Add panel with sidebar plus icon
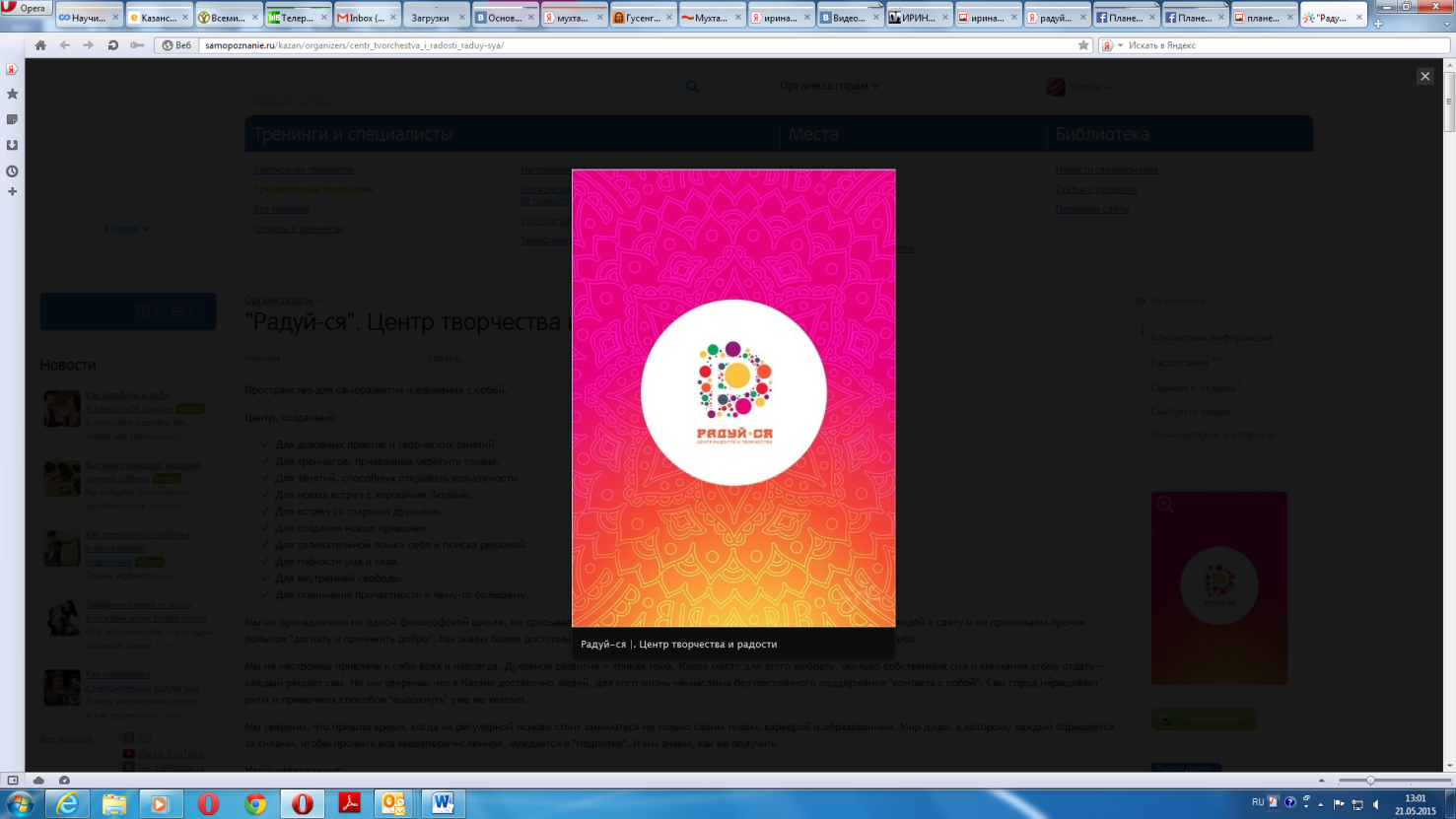 pos(12,191)
